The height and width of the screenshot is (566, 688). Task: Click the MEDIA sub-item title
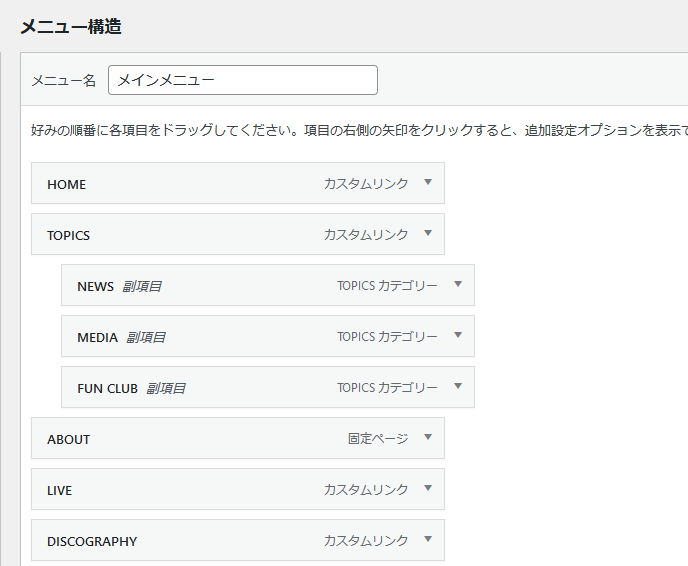coord(98,337)
